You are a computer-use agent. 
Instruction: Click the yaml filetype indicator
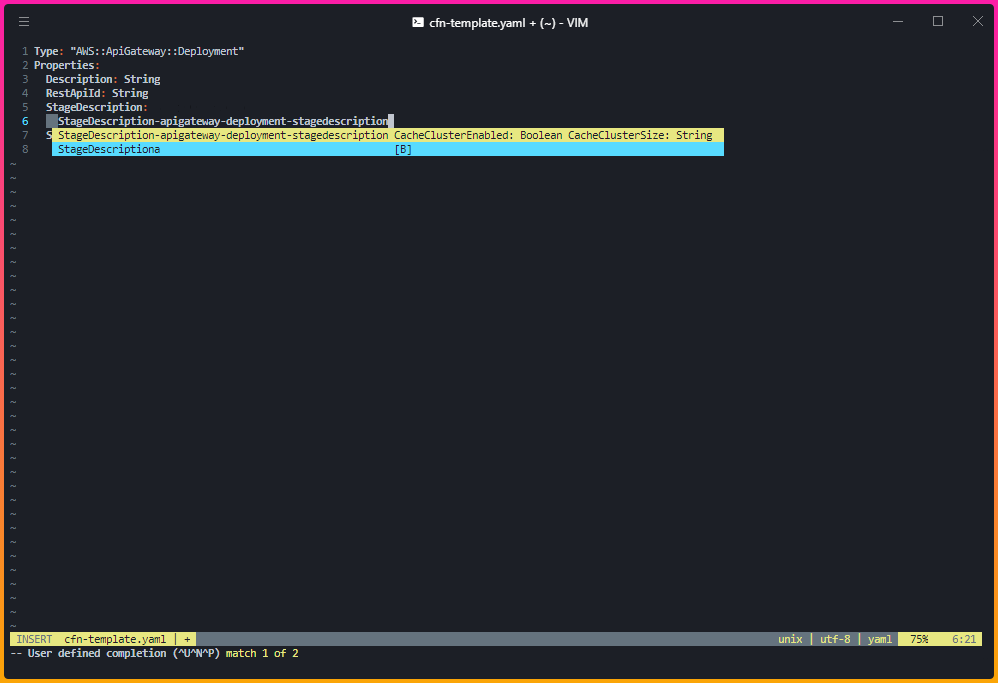point(880,639)
